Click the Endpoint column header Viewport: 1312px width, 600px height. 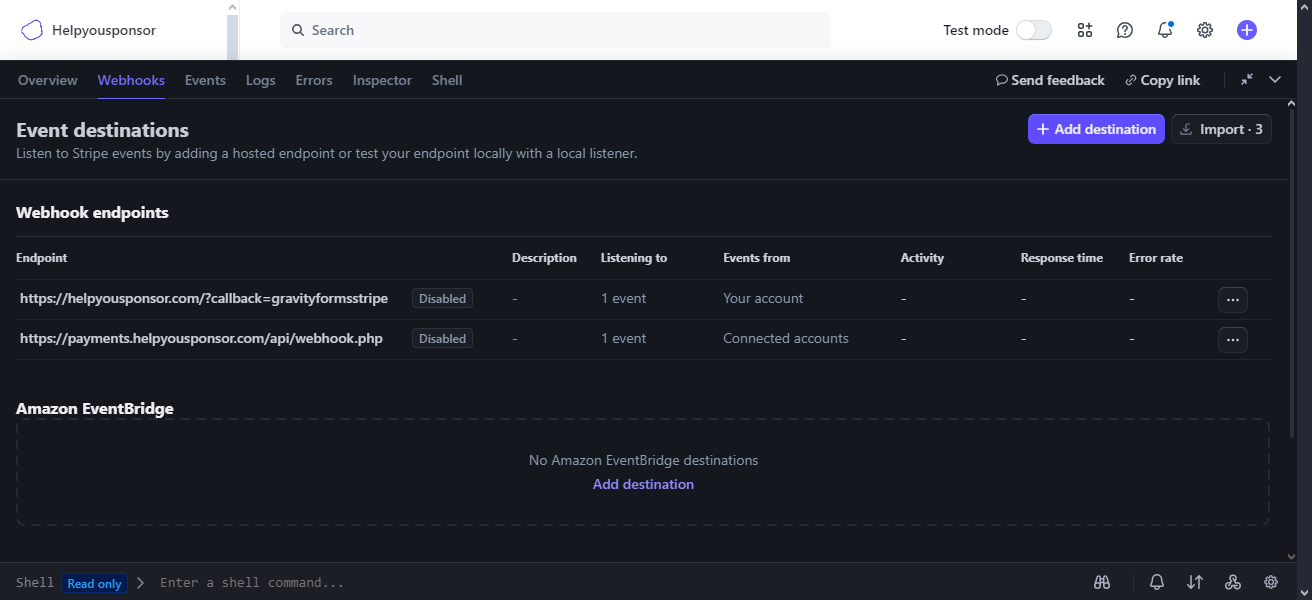pyautogui.click(x=42, y=258)
